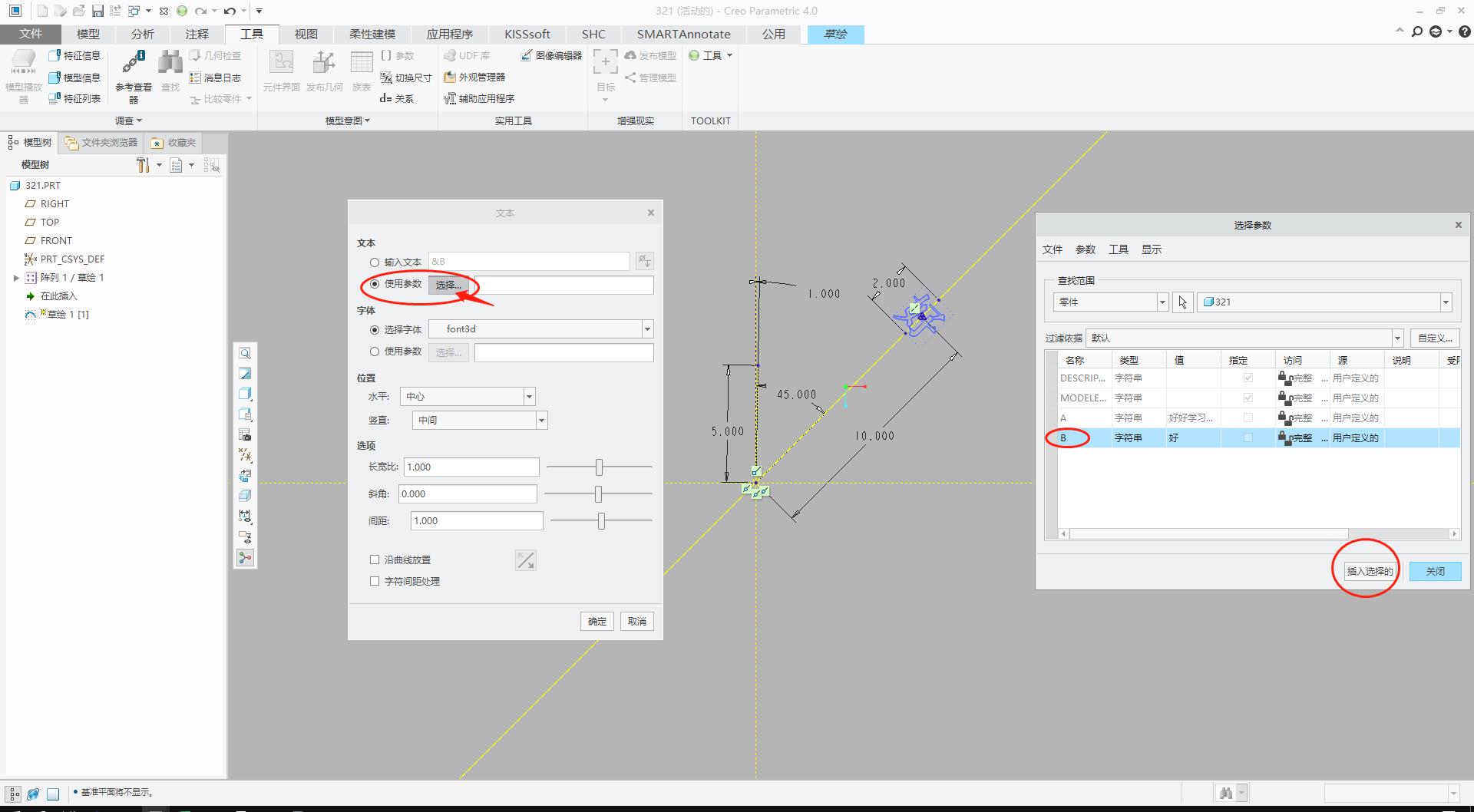Image resolution: width=1474 pixels, height=812 pixels.
Task: Open 模型信息 model info tool
Action: click(x=74, y=78)
